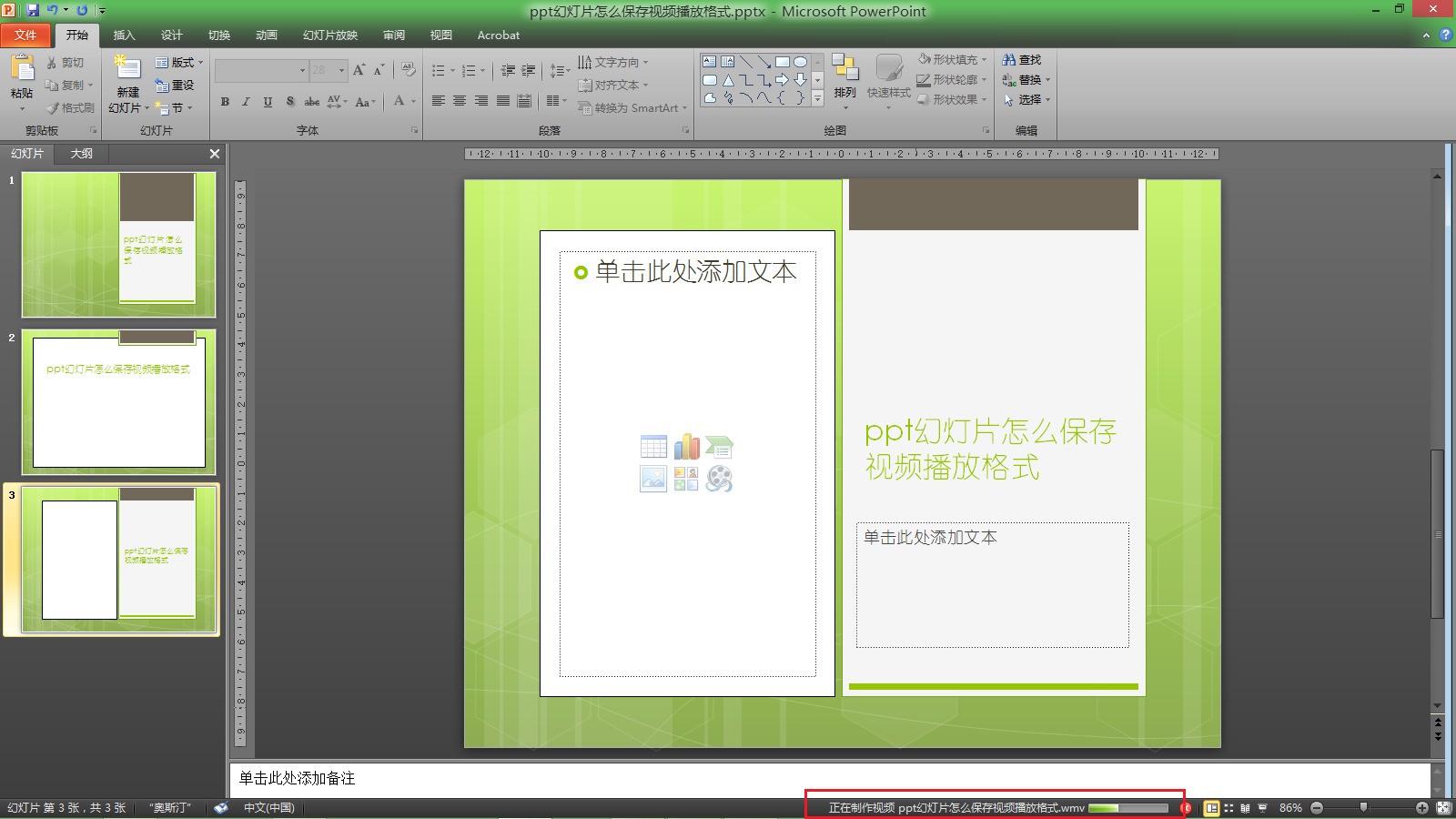Click the 重设 (Reset) button
Image resolution: width=1456 pixels, height=819 pixels.
[x=175, y=86]
